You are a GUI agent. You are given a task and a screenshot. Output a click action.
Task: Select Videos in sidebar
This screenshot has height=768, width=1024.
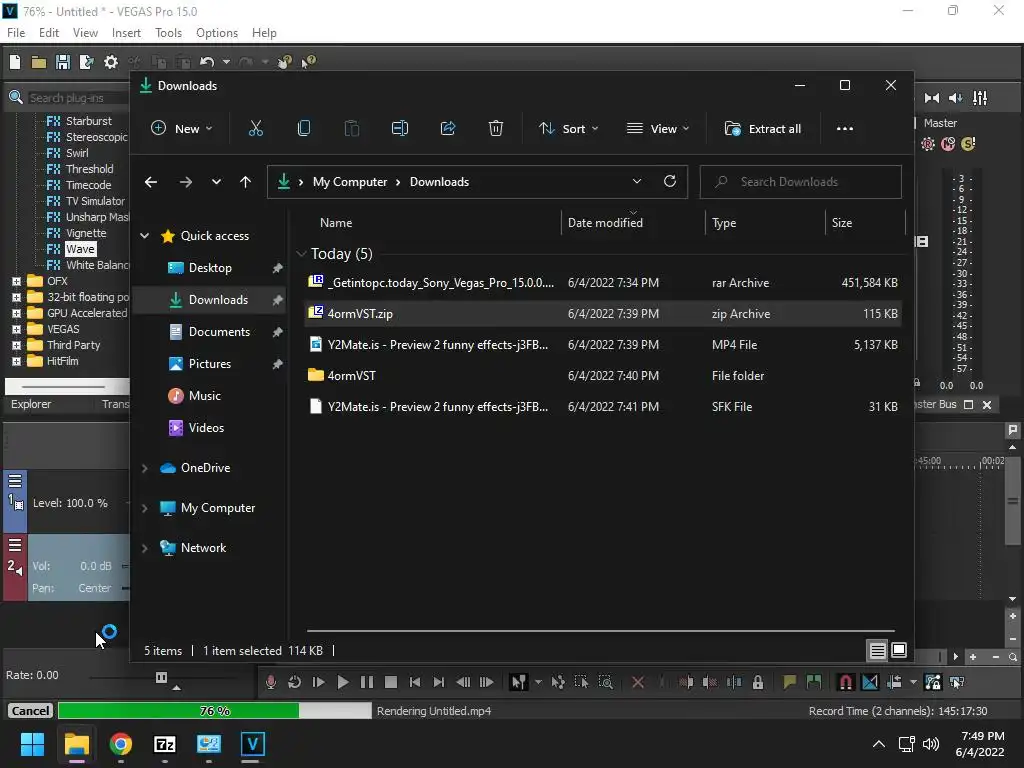(x=210, y=428)
